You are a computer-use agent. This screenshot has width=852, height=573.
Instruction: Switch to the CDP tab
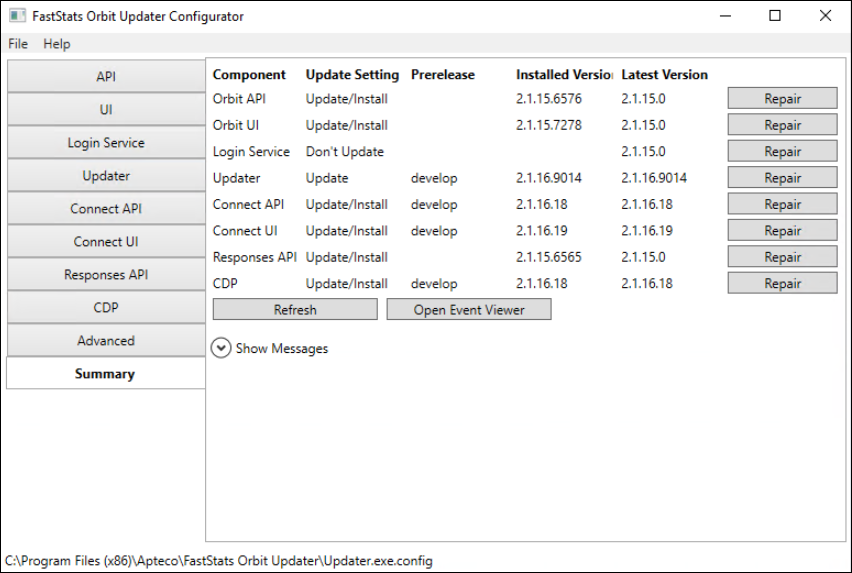coord(106,307)
